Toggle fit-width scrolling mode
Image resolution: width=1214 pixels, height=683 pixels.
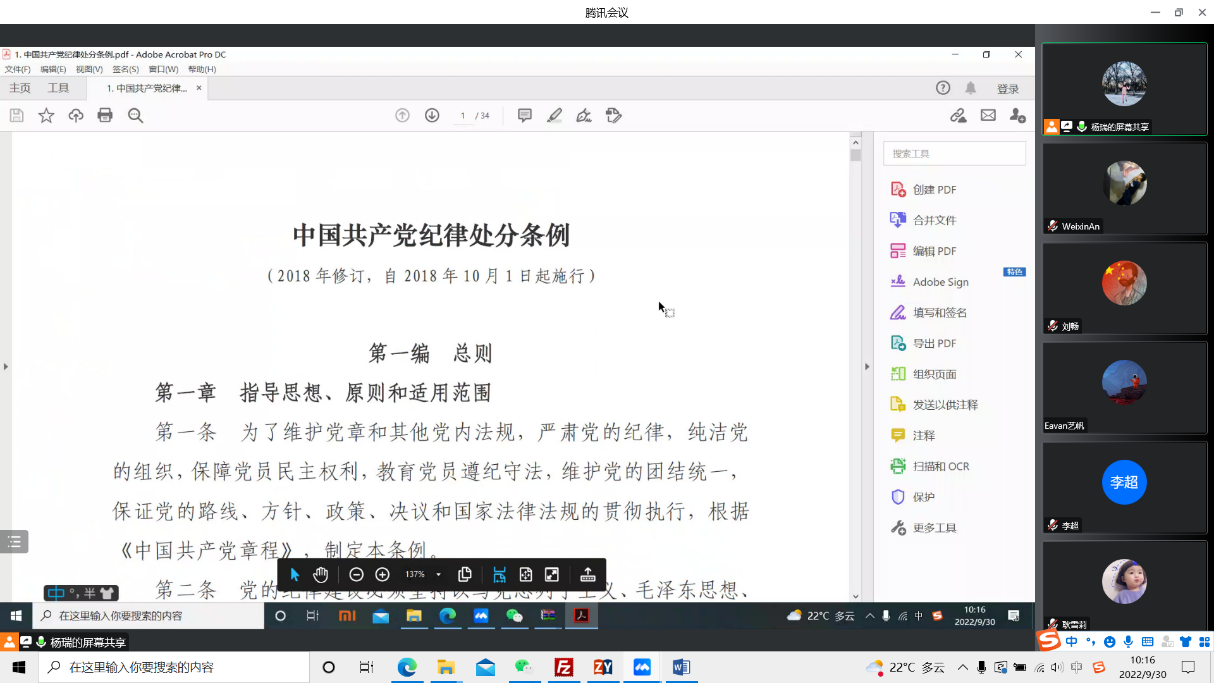[499, 574]
